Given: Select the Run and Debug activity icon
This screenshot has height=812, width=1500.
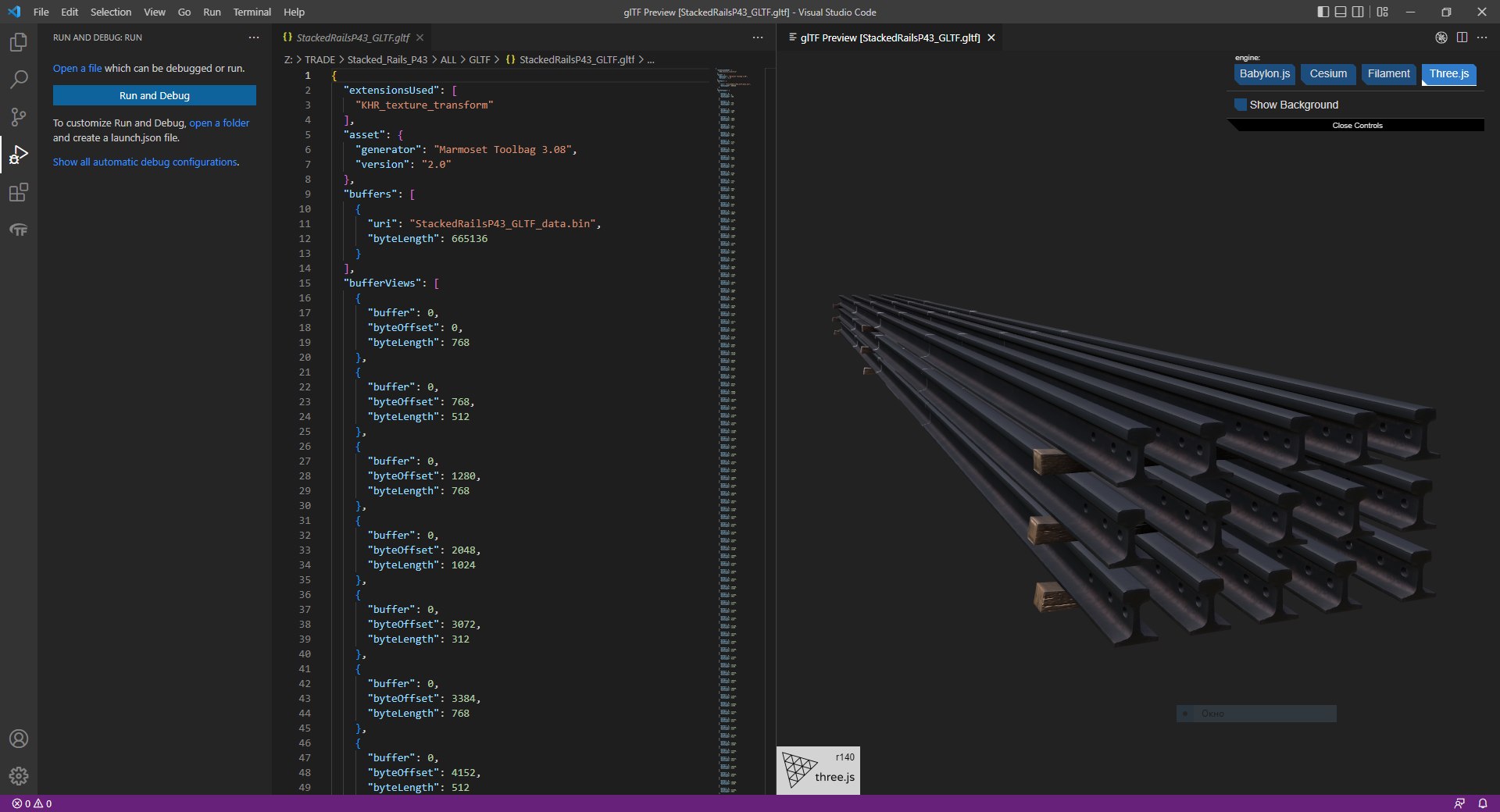Looking at the screenshot, I should pyautogui.click(x=19, y=155).
